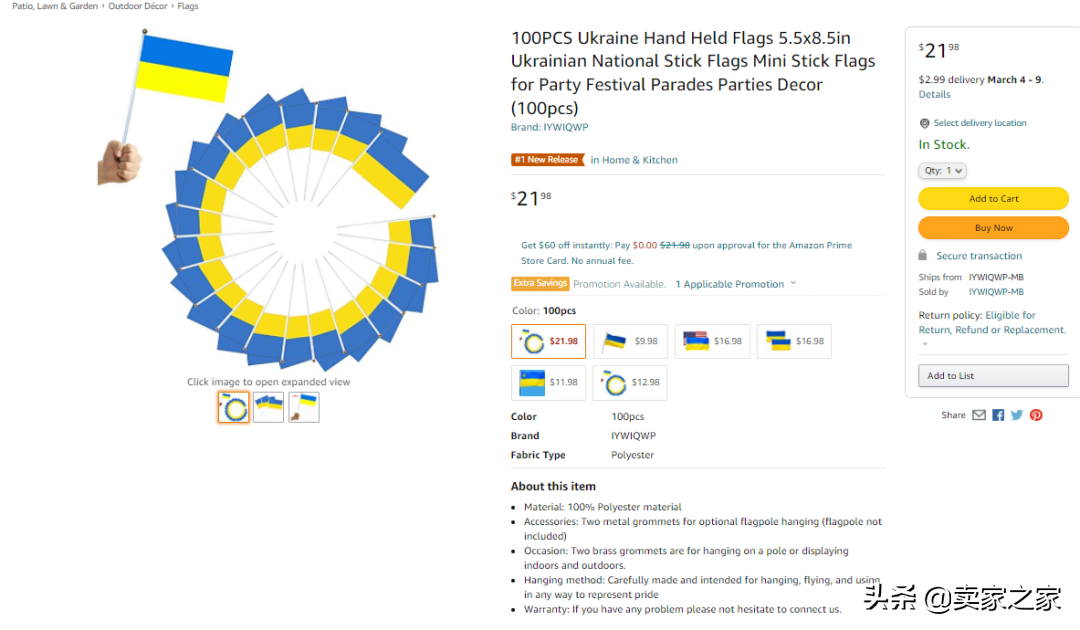Share via the email envelope icon
Viewport: 1080px width, 630px height.
click(x=979, y=415)
